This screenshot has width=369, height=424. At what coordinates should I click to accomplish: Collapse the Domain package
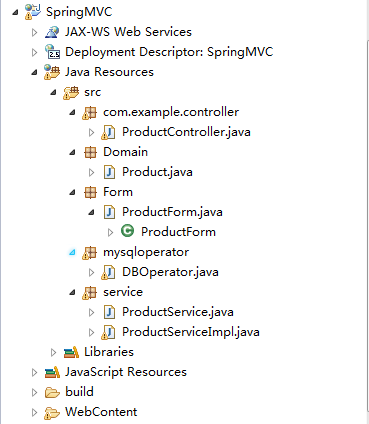pyautogui.click(x=72, y=153)
